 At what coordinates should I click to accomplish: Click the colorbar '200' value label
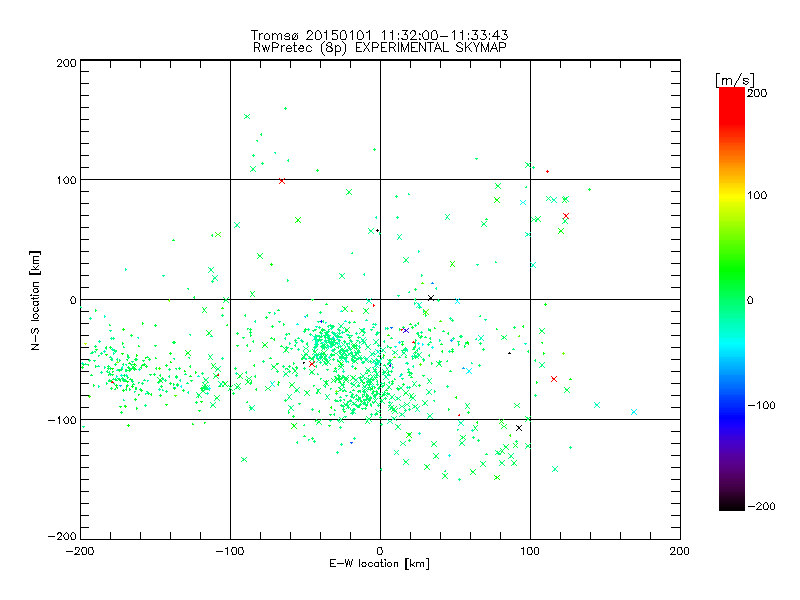(x=757, y=93)
